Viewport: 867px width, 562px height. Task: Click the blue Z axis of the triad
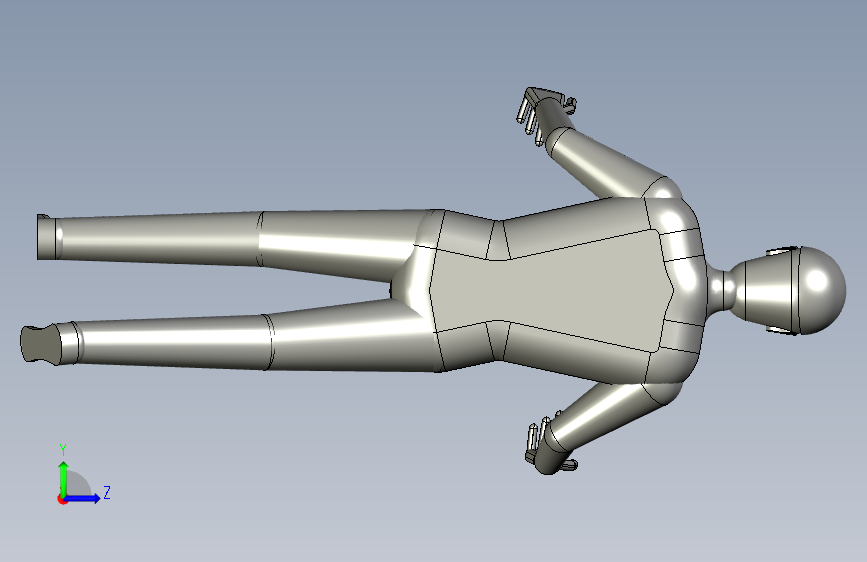point(83,498)
